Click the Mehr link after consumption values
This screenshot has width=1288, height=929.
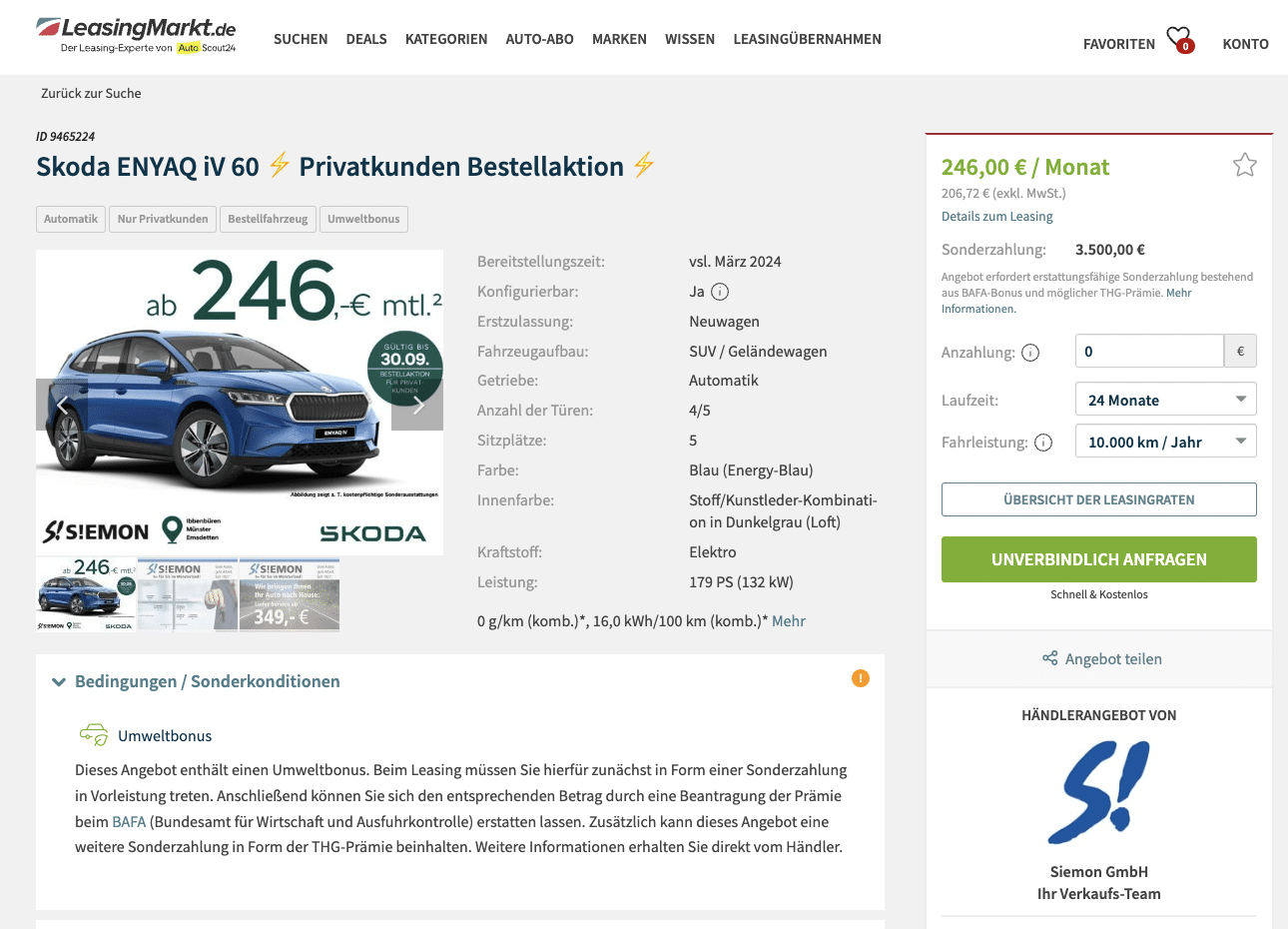788,621
